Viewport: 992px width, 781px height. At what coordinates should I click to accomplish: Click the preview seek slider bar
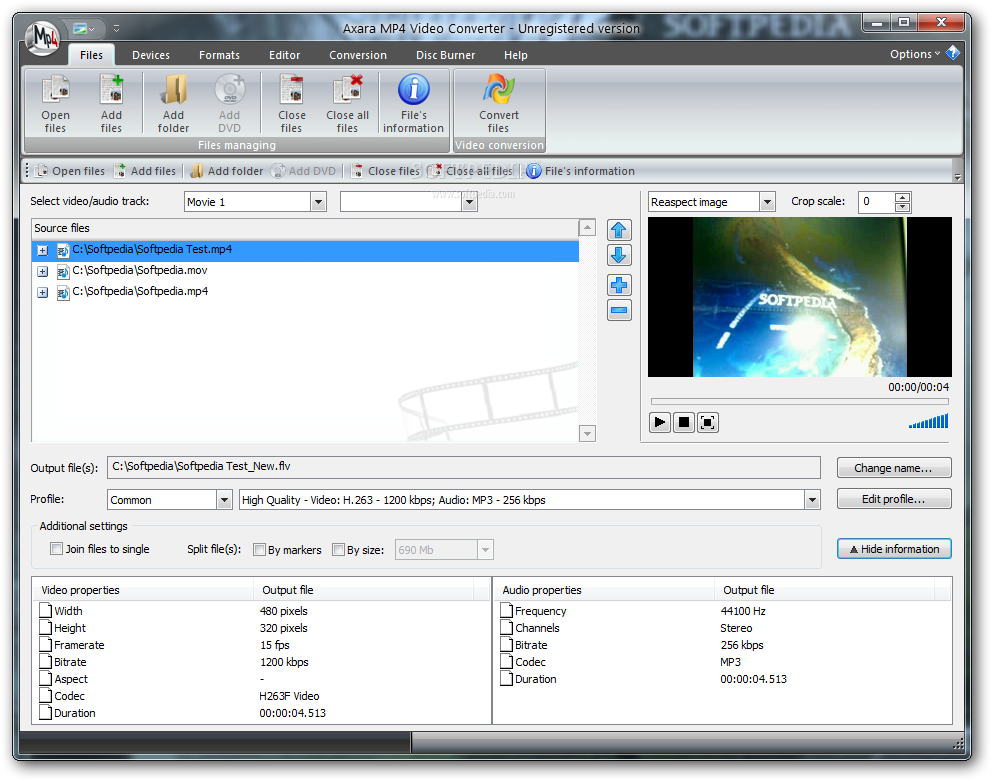[800, 401]
